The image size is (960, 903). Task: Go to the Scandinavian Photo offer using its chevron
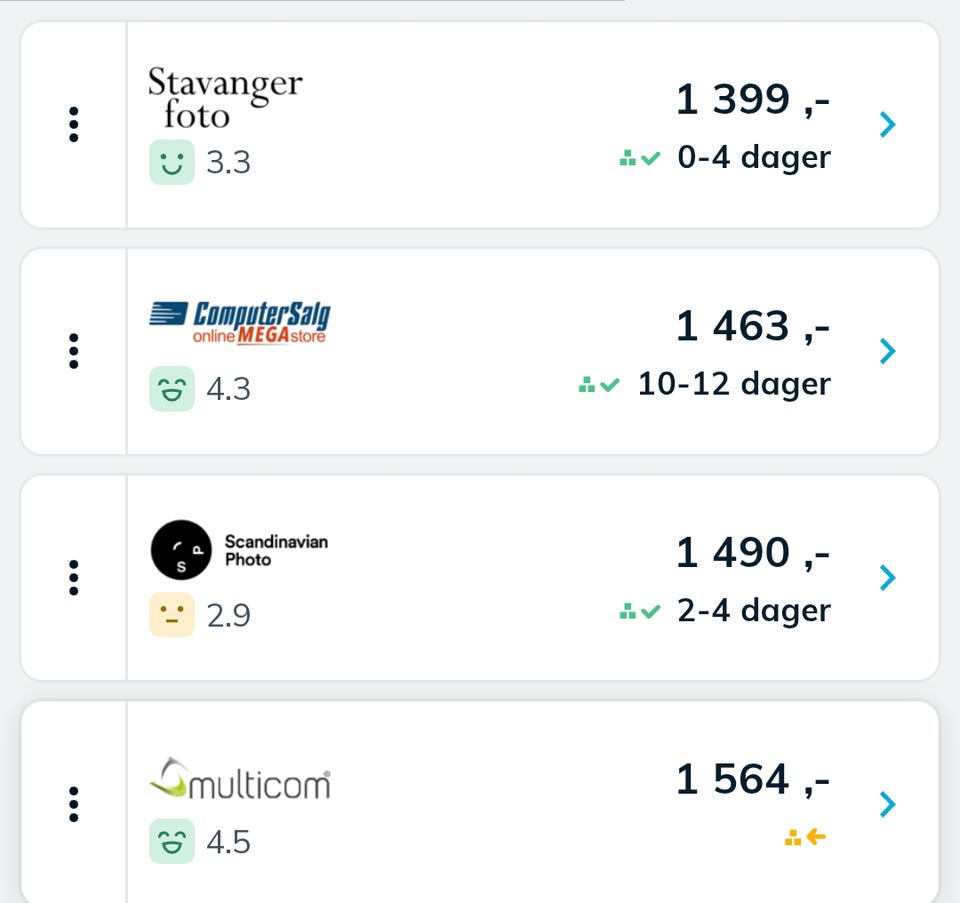(x=888, y=577)
